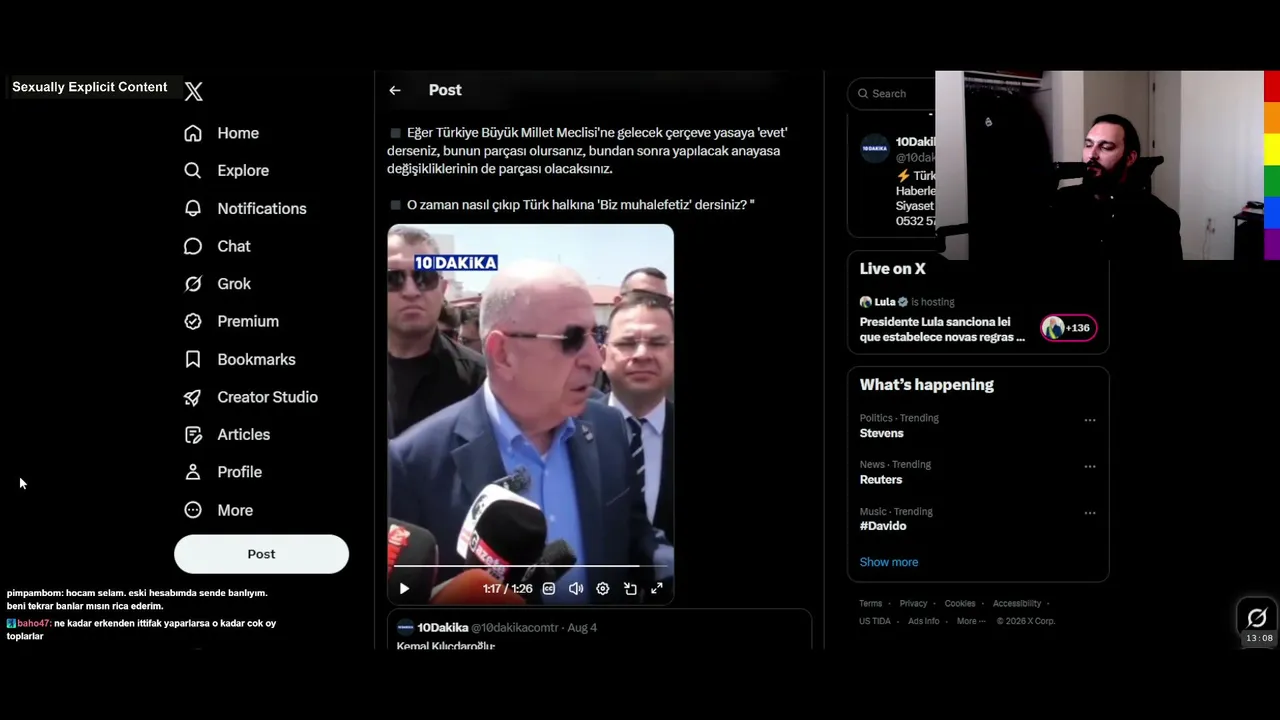Click the 10DAKIKA watermark video area
This screenshot has width=1280, height=720.
pos(456,263)
